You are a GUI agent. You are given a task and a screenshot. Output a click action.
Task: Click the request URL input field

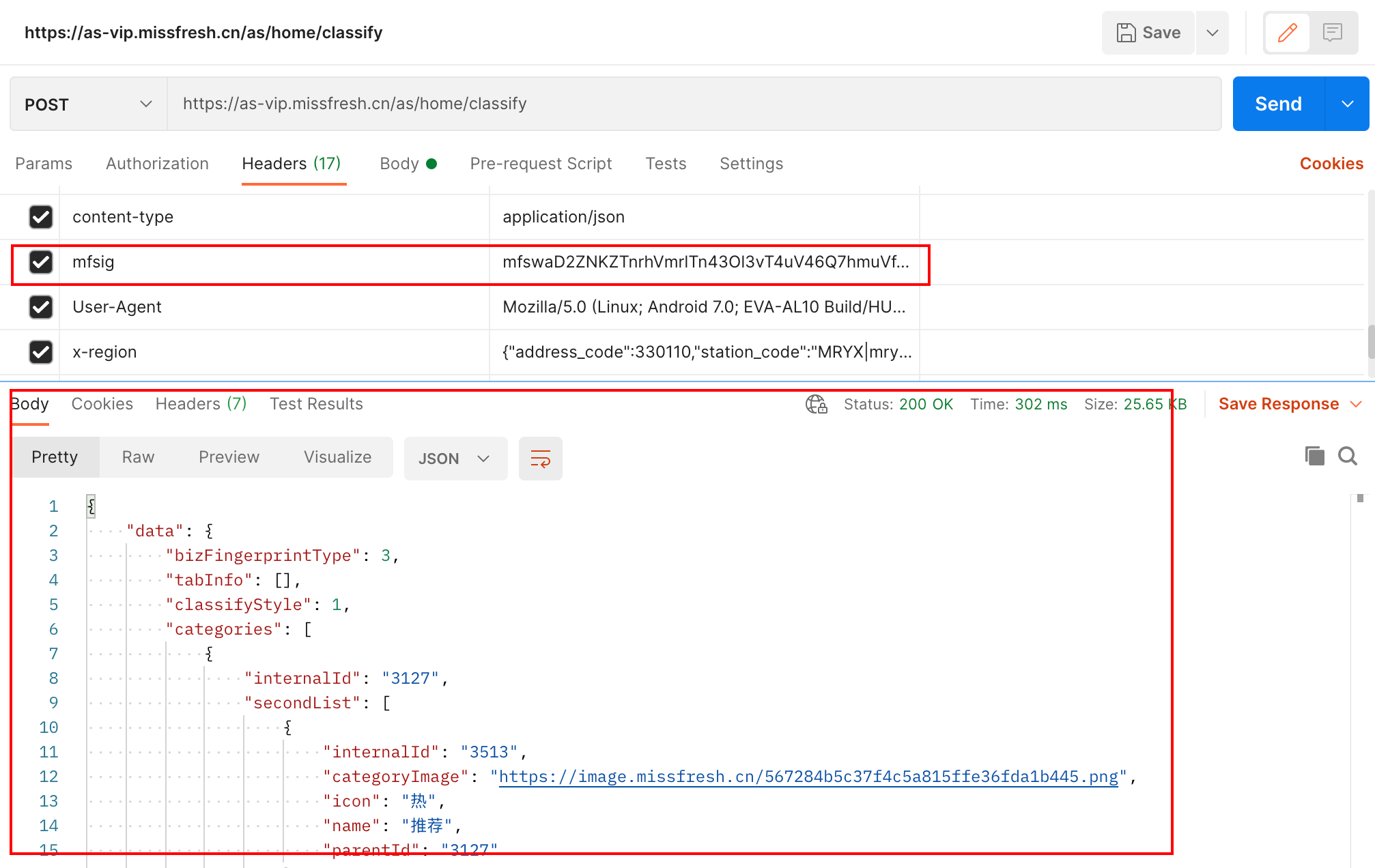pyautogui.click(x=693, y=104)
